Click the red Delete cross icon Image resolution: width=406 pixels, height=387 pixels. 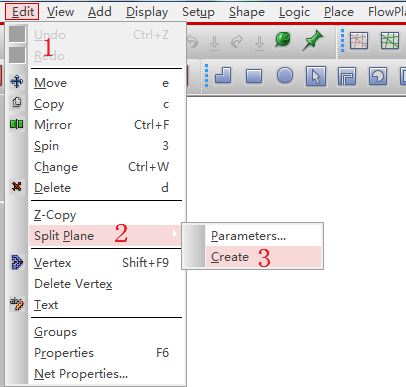pos(17,186)
